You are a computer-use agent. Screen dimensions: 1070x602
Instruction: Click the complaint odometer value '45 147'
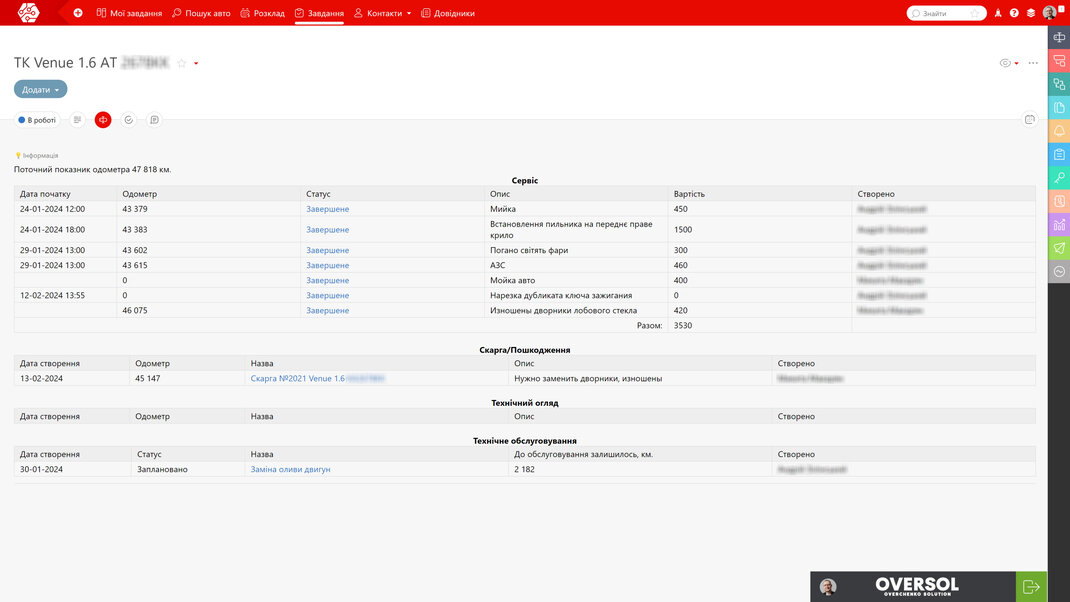[147, 378]
